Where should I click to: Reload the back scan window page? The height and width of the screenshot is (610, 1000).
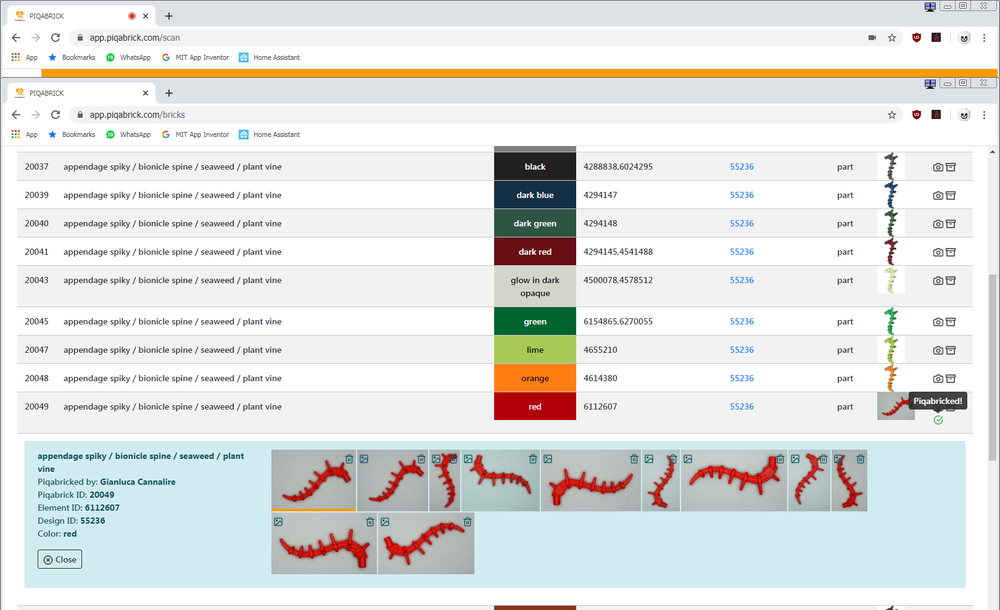click(55, 38)
